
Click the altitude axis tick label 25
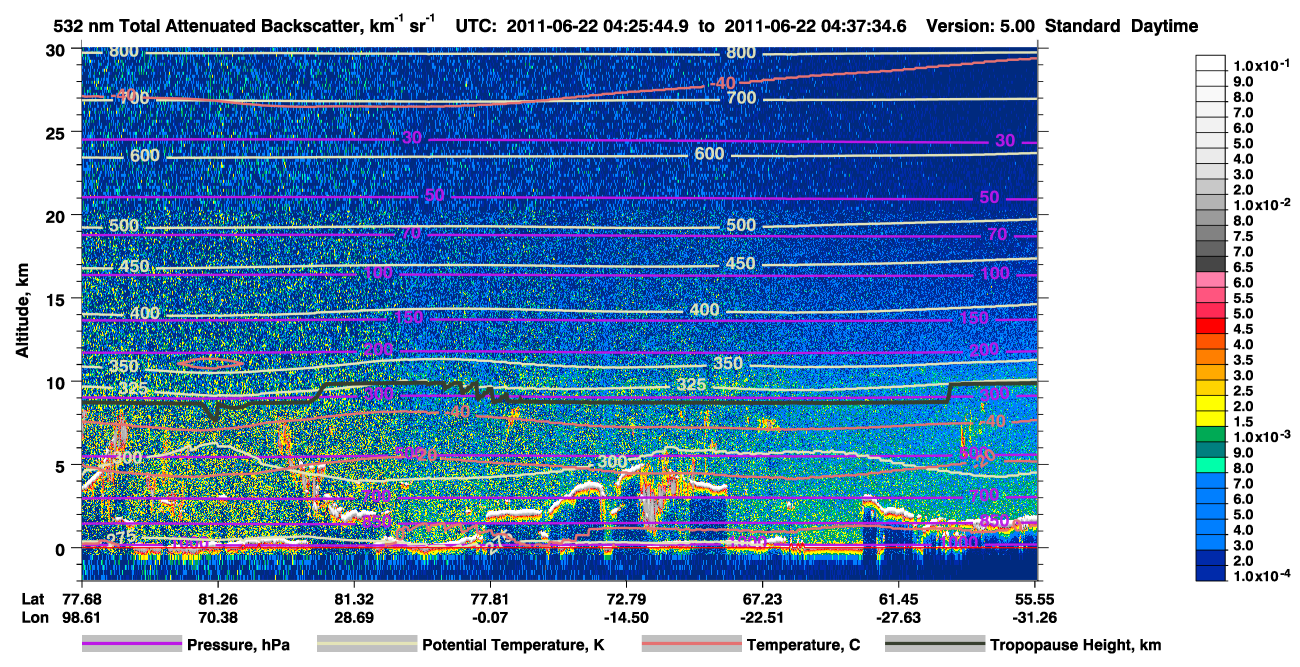(x=57, y=132)
